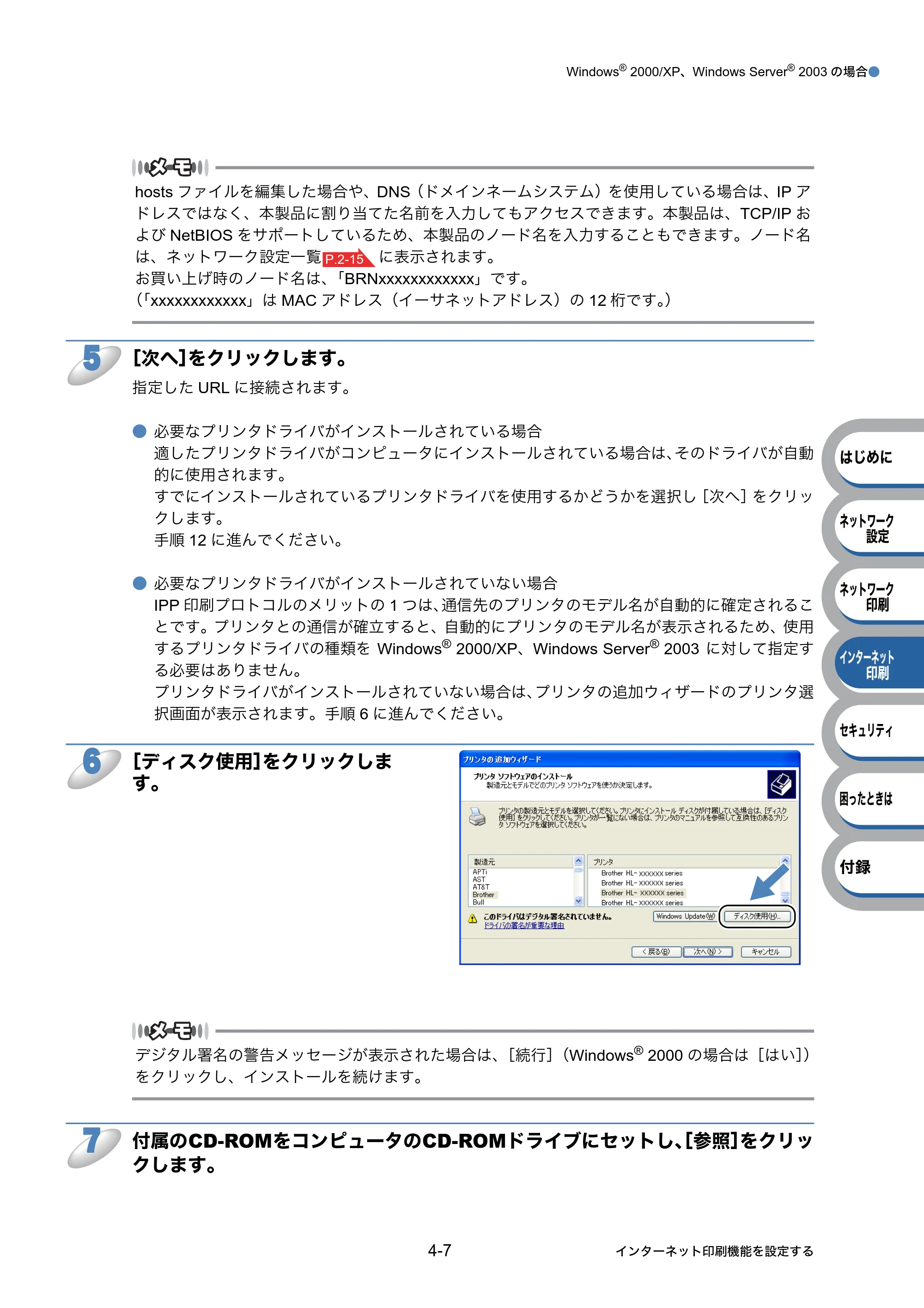
Task: Click the printer software install icon in the wizard header
Action: click(781, 785)
